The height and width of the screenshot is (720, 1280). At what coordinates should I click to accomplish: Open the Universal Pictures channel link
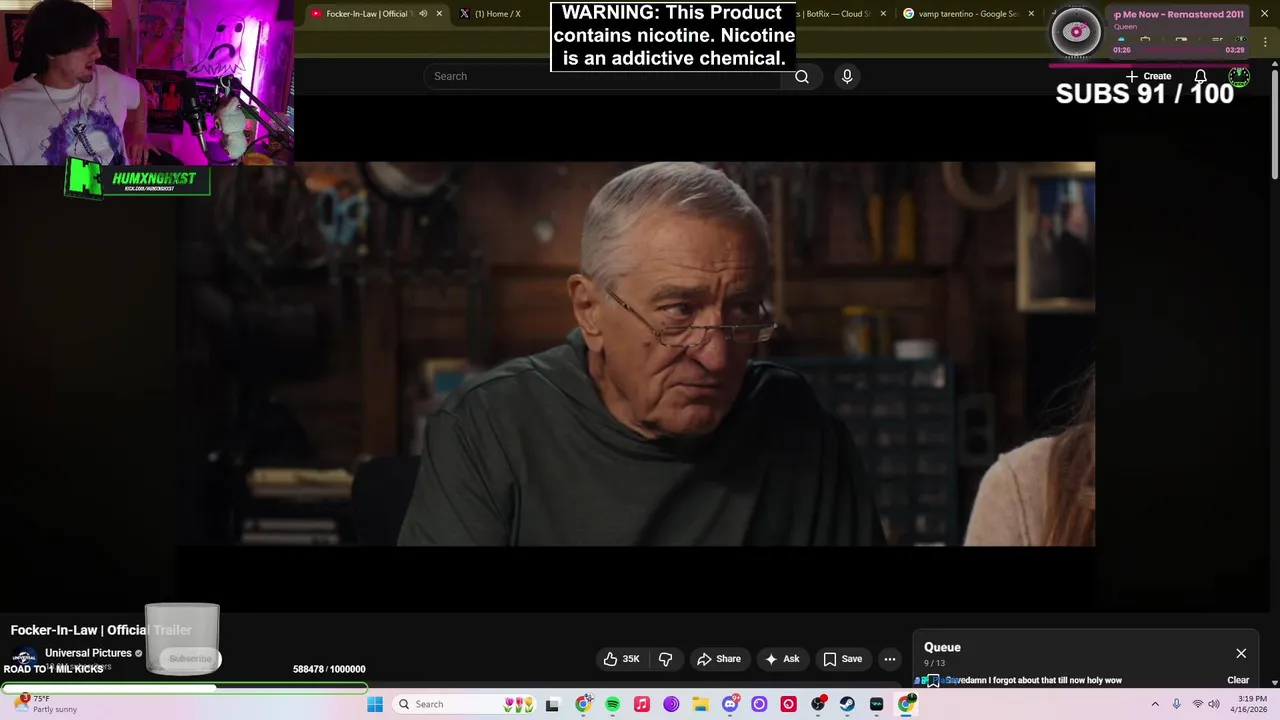click(x=88, y=653)
